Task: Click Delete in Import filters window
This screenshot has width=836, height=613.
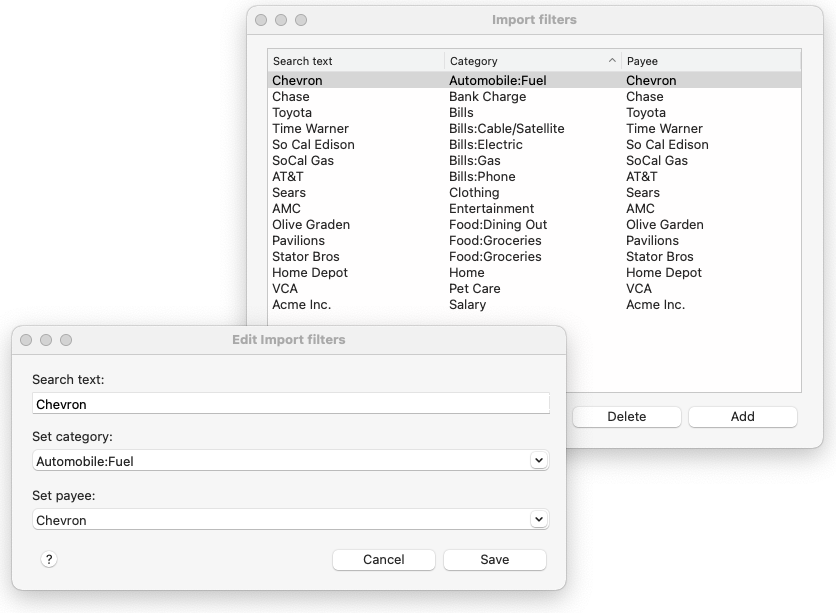Action: point(626,416)
